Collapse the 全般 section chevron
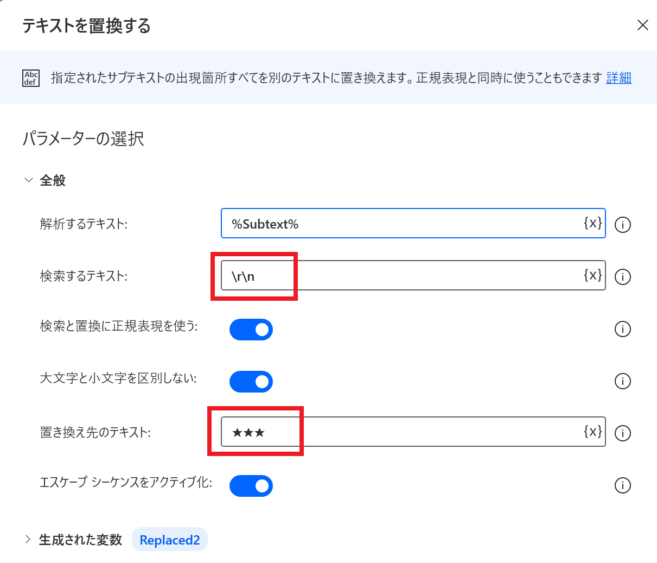 pos(28,180)
